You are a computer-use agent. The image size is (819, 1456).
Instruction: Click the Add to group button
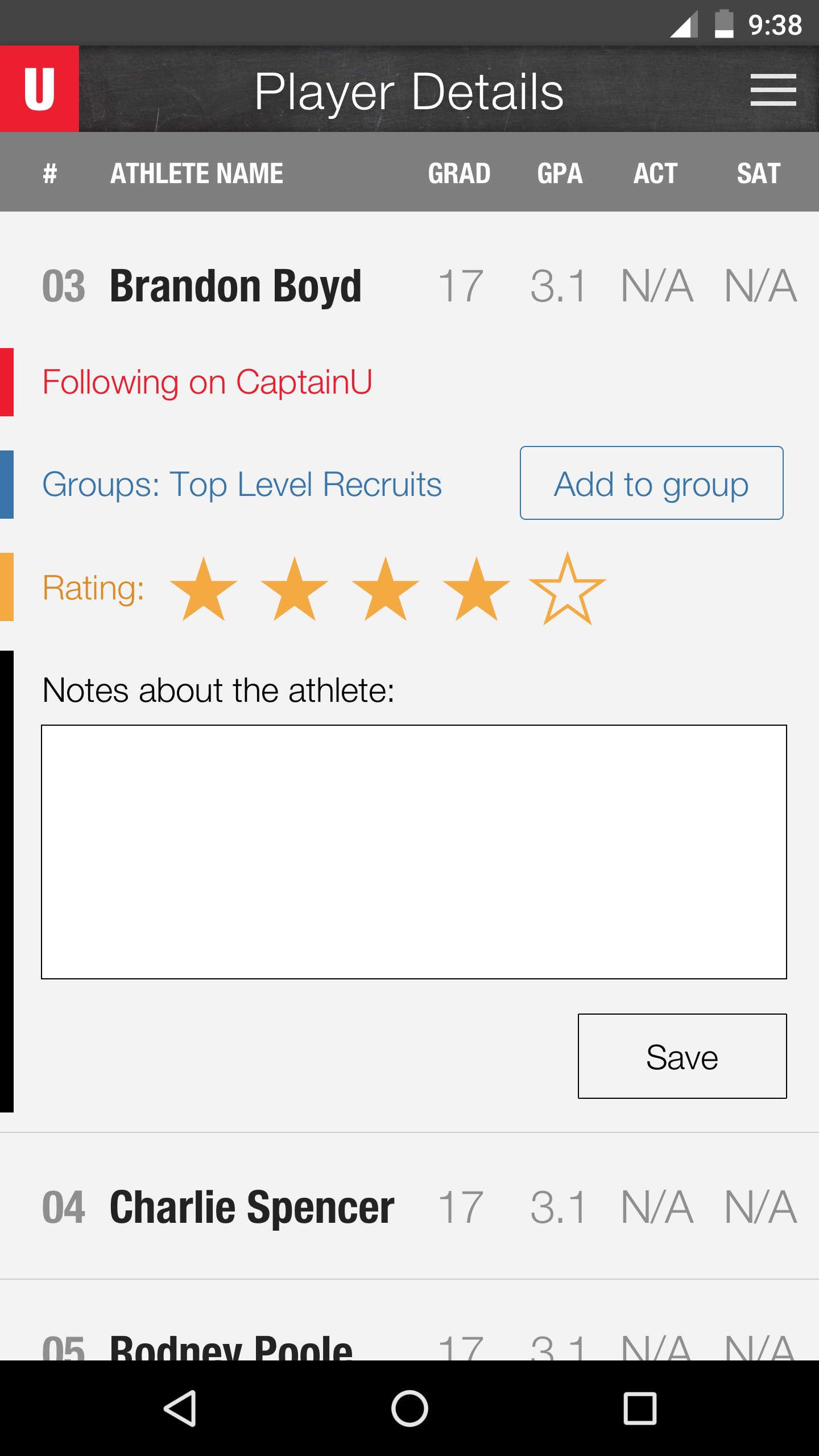[x=652, y=483]
